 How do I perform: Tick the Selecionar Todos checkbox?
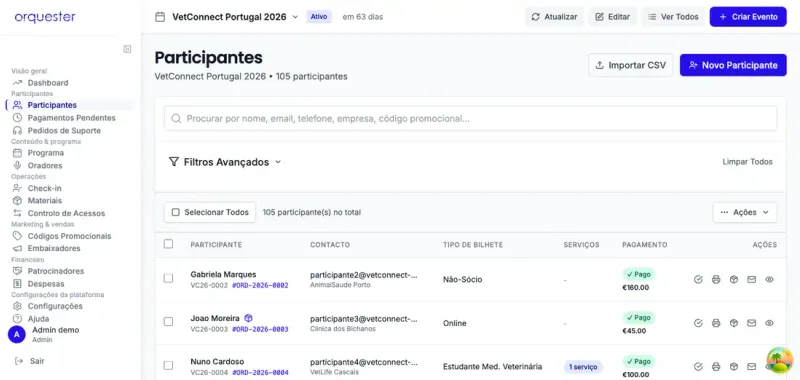tap(176, 212)
